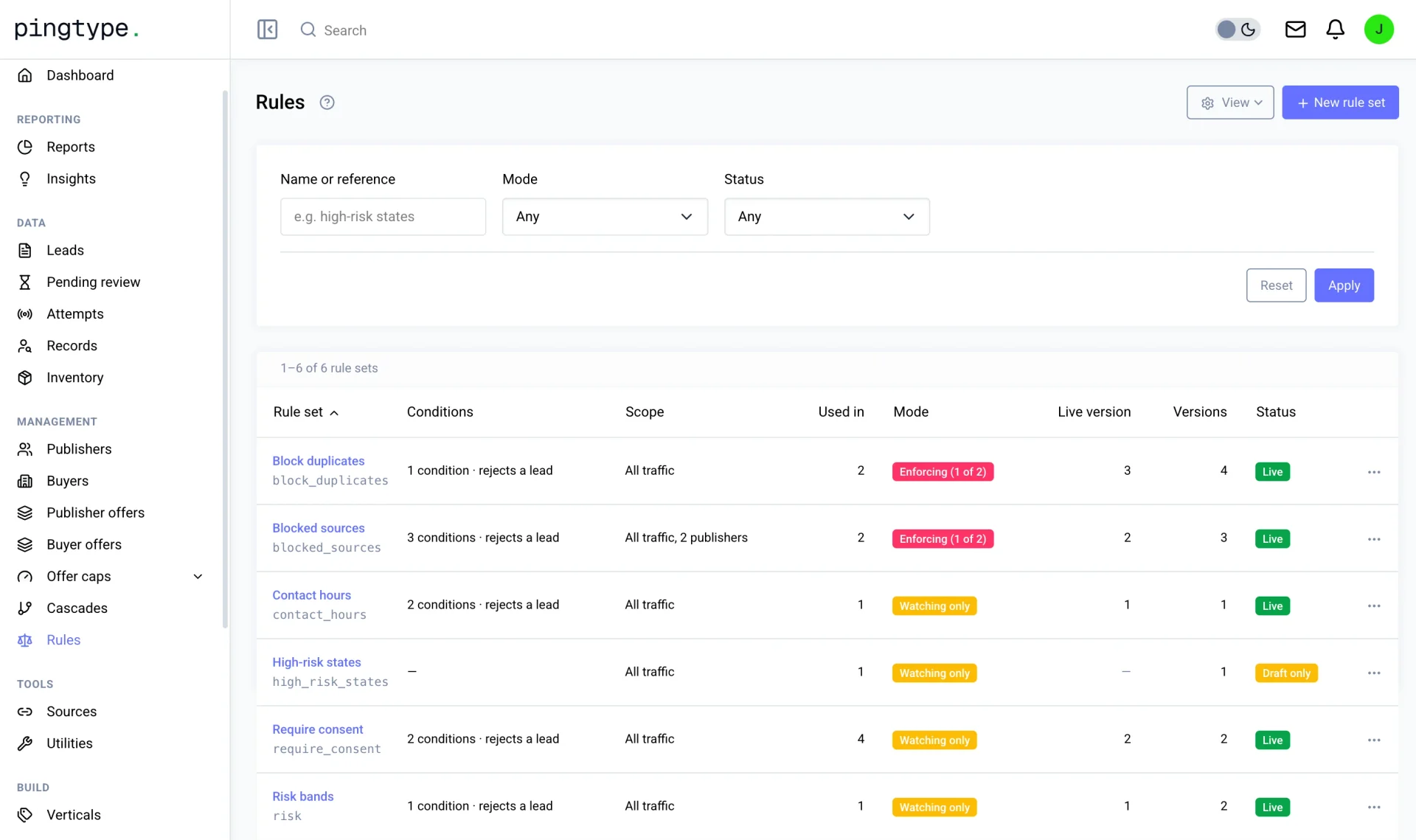Open Reports from the sidebar

[71, 147]
